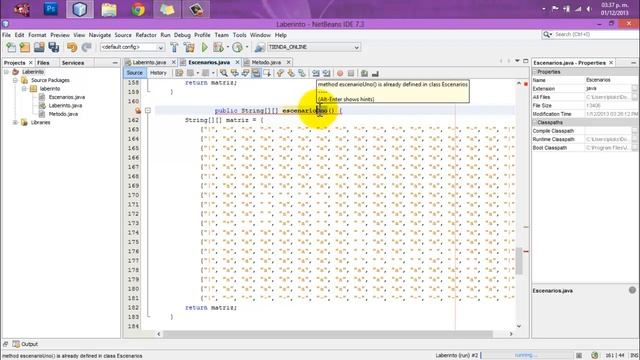Build the project with the hammer icon

tap(174, 47)
